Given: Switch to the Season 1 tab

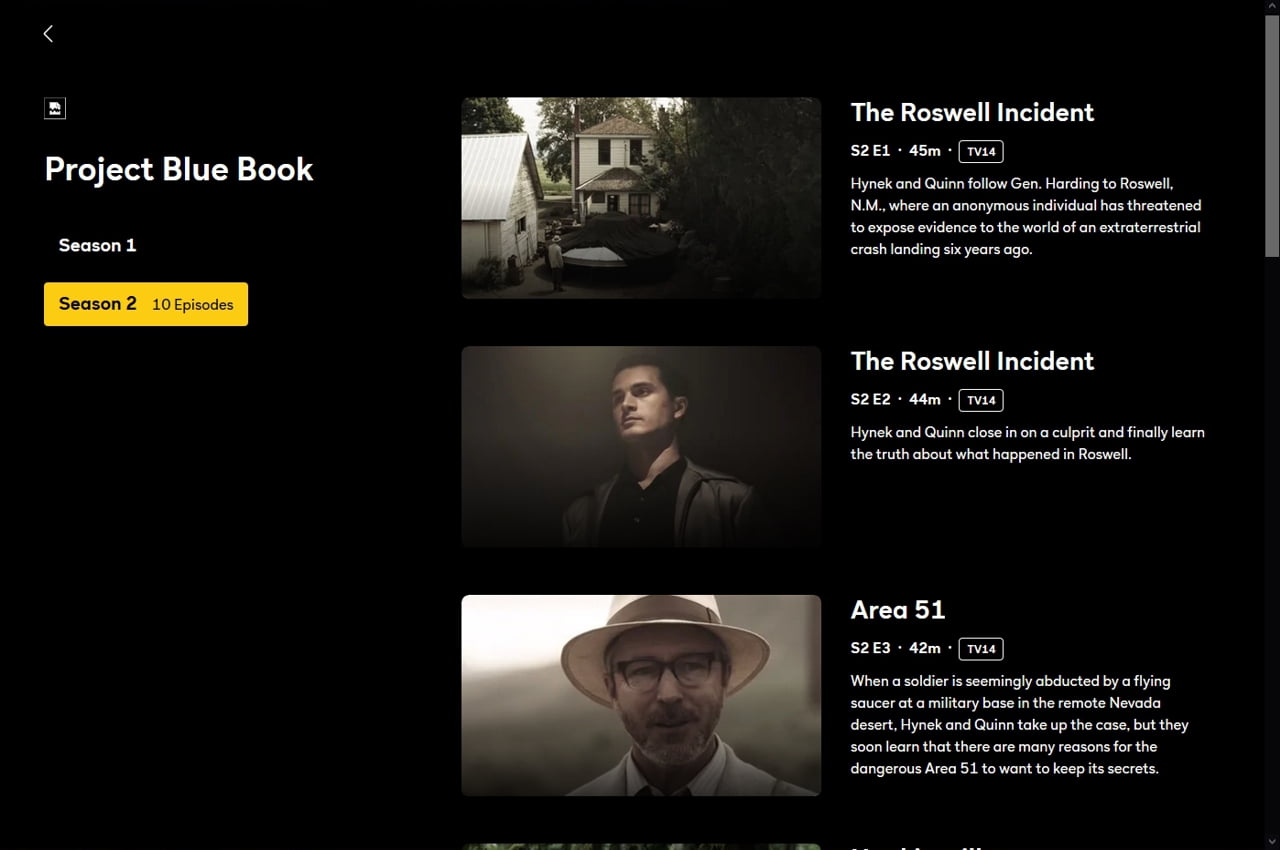Looking at the screenshot, I should coord(97,245).
